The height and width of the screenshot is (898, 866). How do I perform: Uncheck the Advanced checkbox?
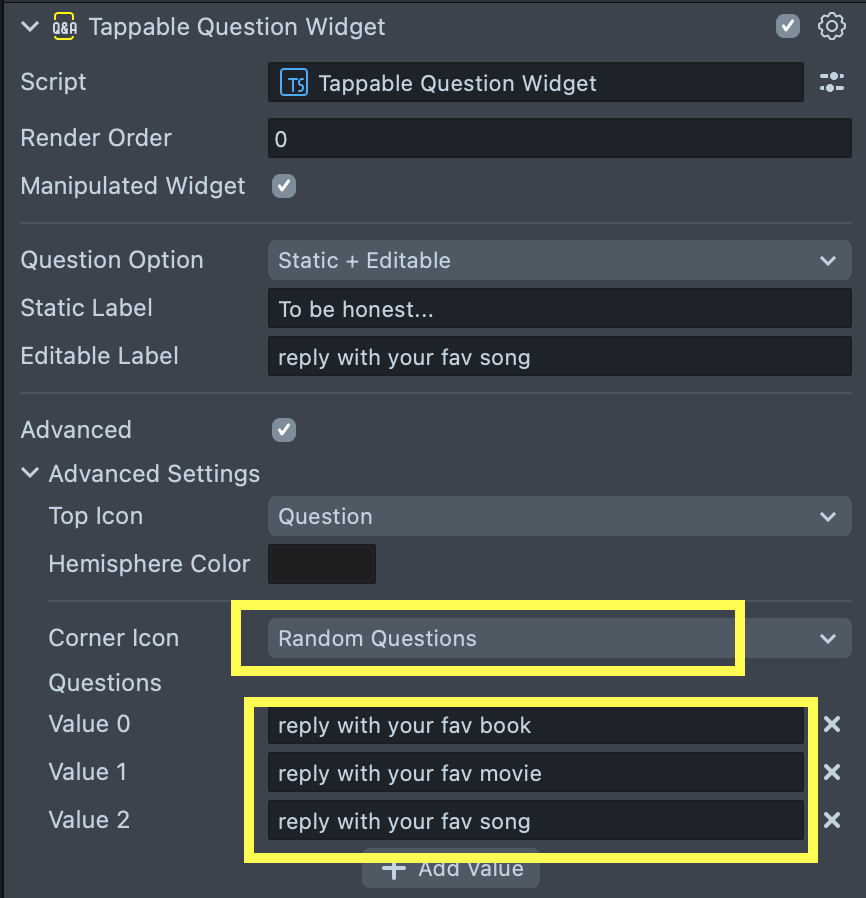[284, 430]
